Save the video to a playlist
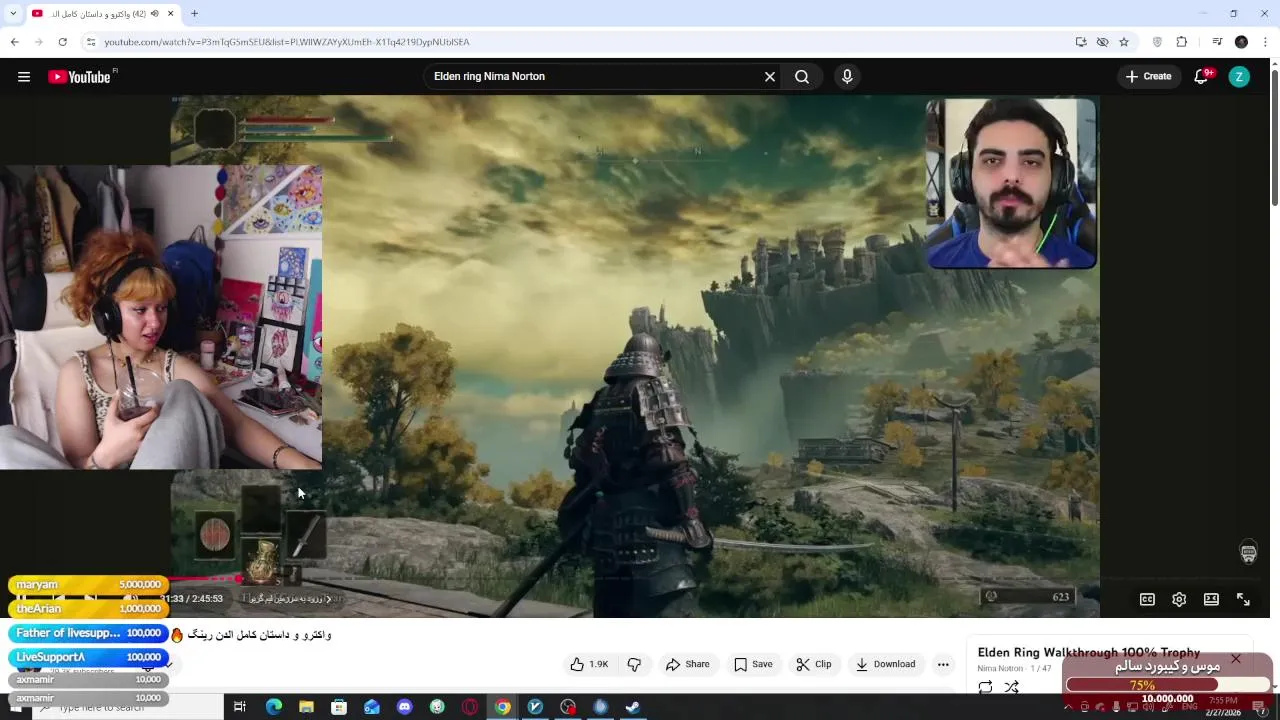The width and height of the screenshot is (1280, 720). pos(752,664)
